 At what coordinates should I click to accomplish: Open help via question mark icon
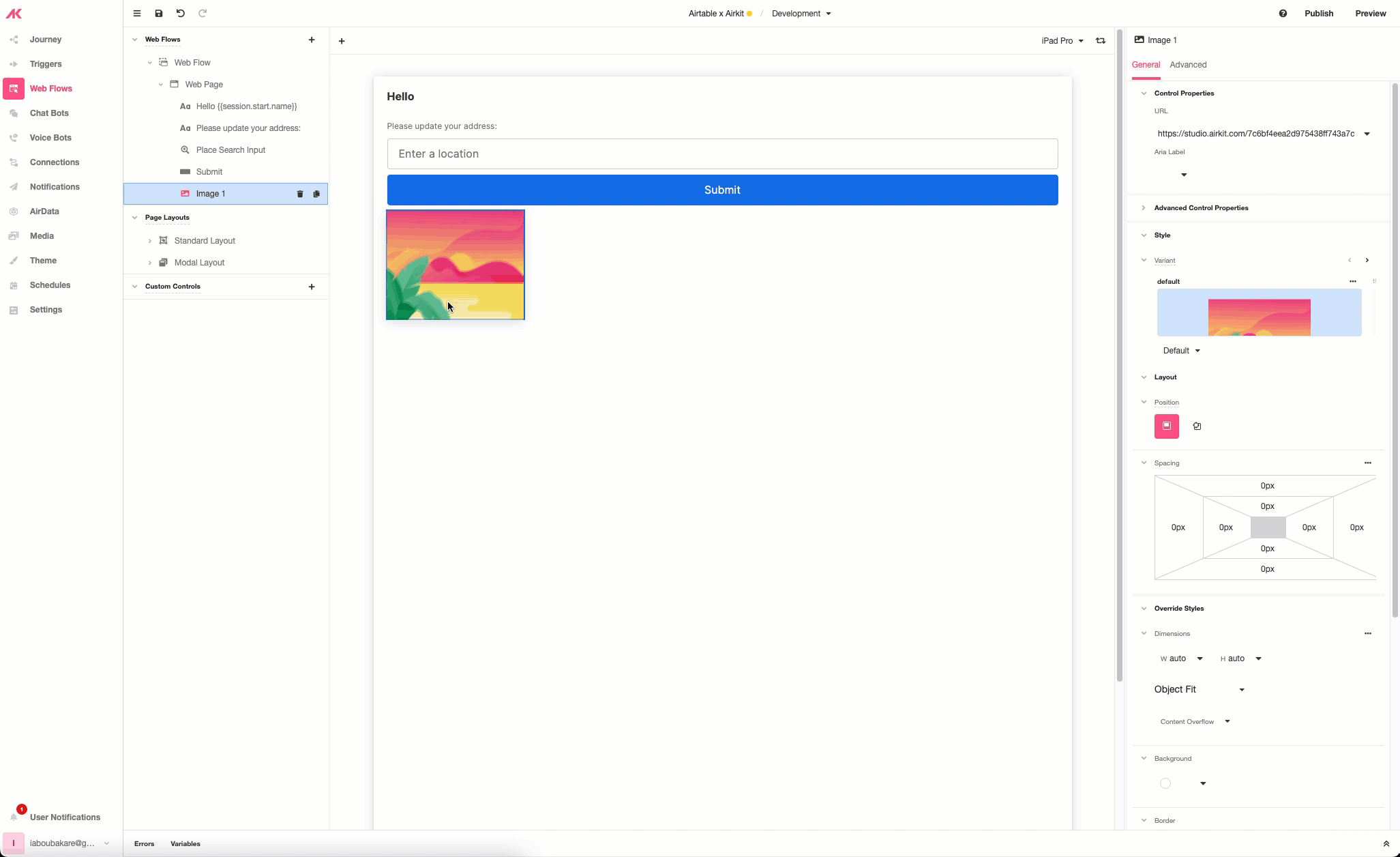(1283, 14)
